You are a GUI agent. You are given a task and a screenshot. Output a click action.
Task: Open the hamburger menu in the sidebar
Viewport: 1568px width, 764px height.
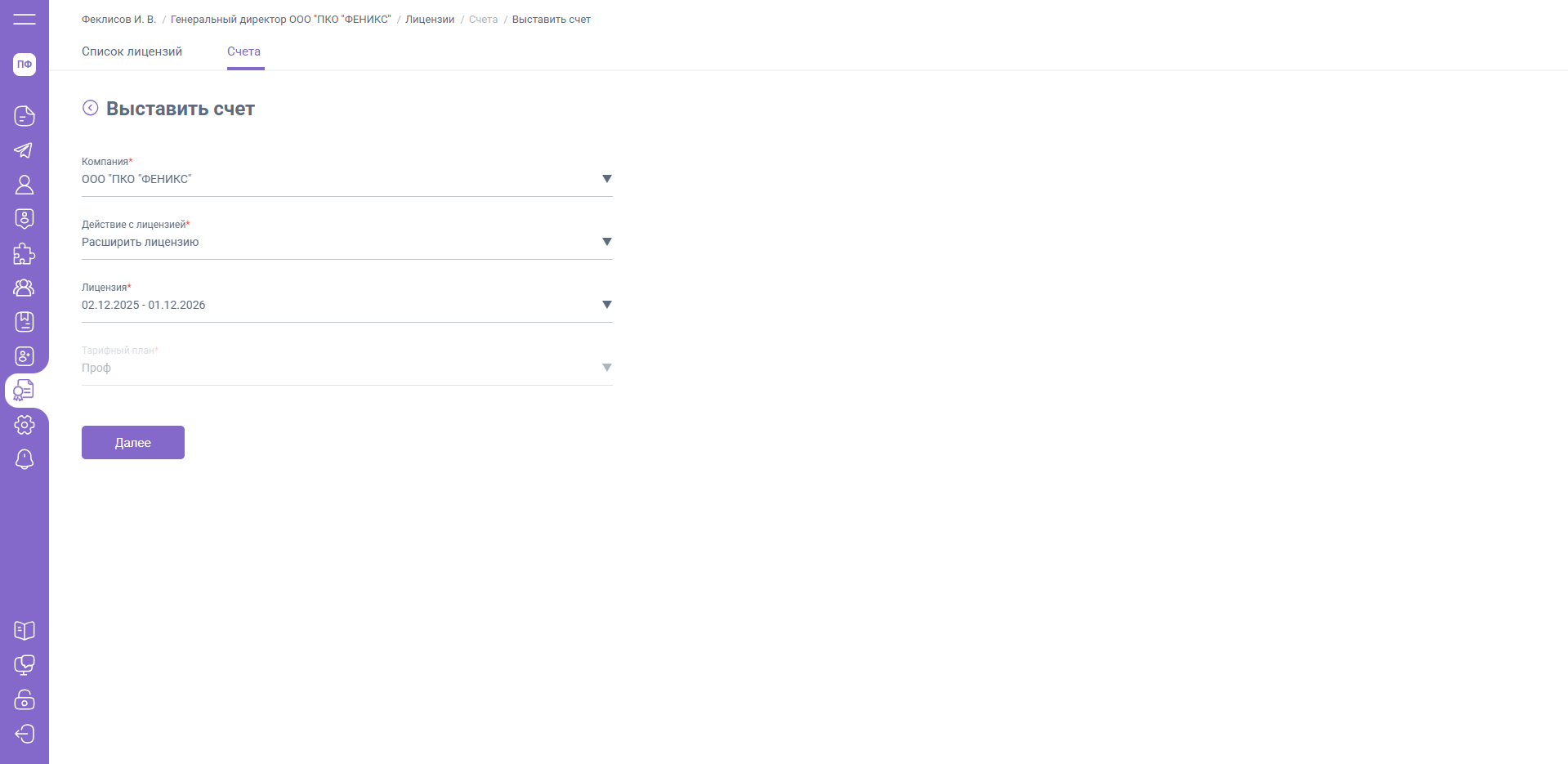[25, 19]
